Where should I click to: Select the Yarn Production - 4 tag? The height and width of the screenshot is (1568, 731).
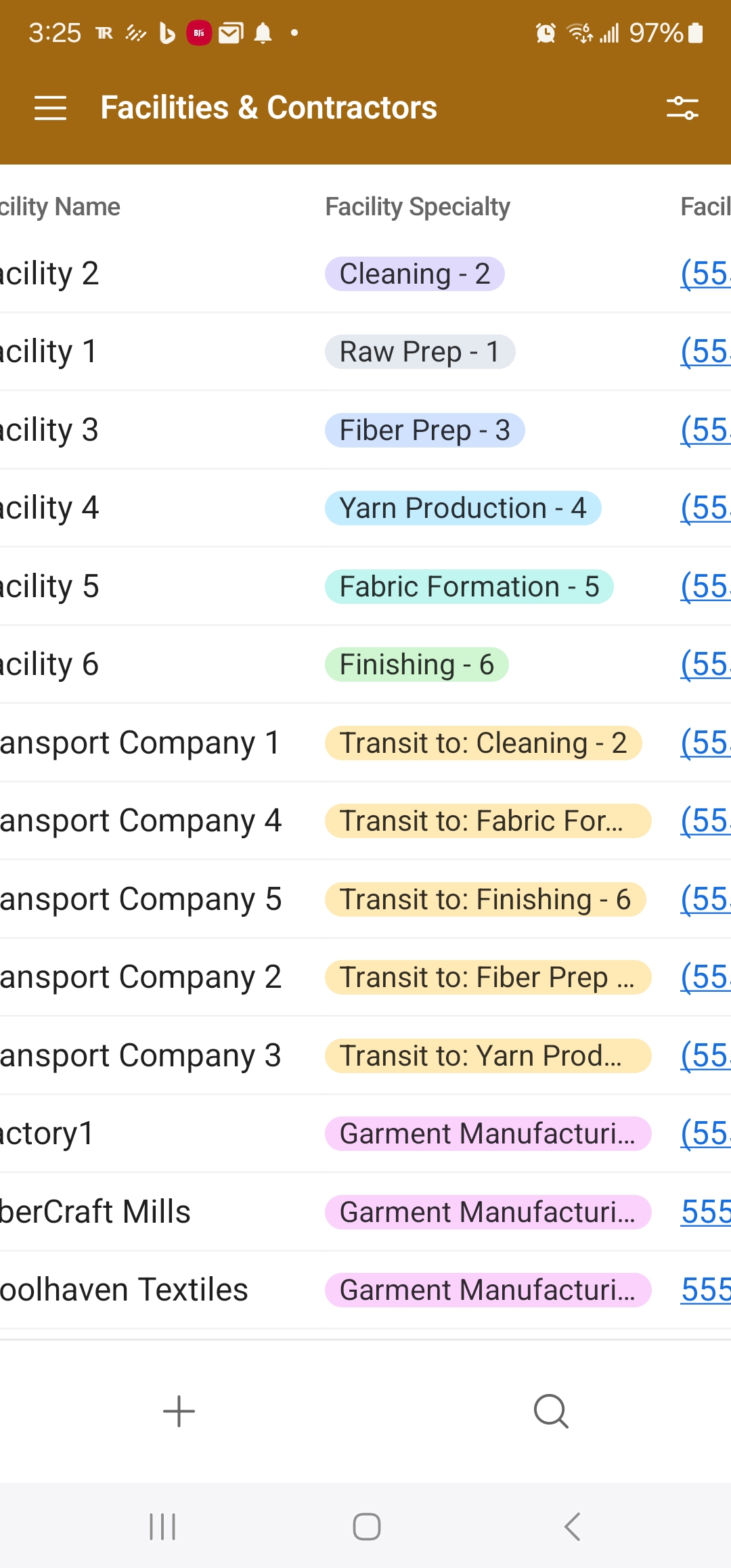click(463, 508)
